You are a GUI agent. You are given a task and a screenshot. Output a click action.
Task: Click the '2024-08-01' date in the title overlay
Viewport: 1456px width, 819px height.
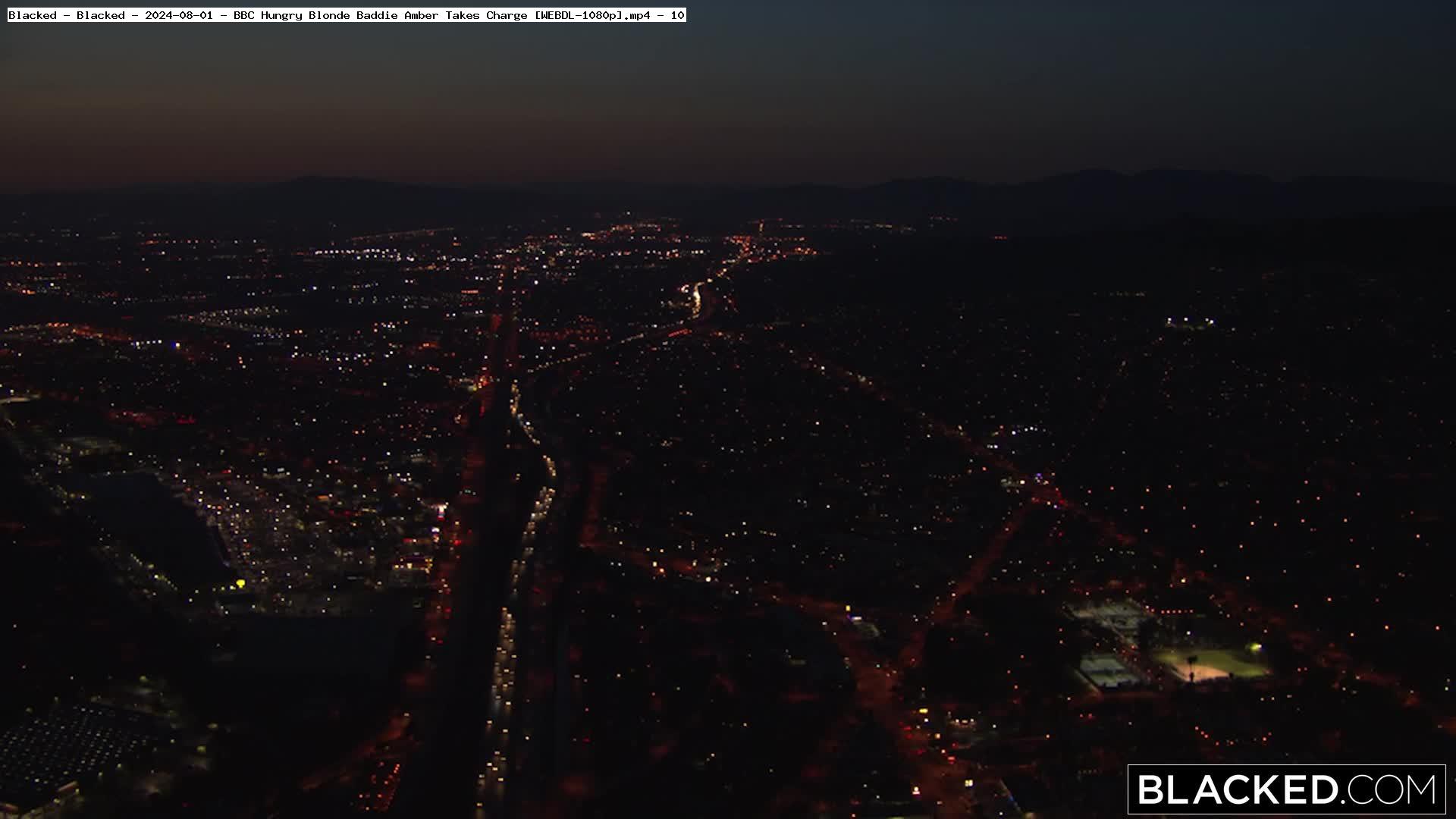pyautogui.click(x=179, y=15)
